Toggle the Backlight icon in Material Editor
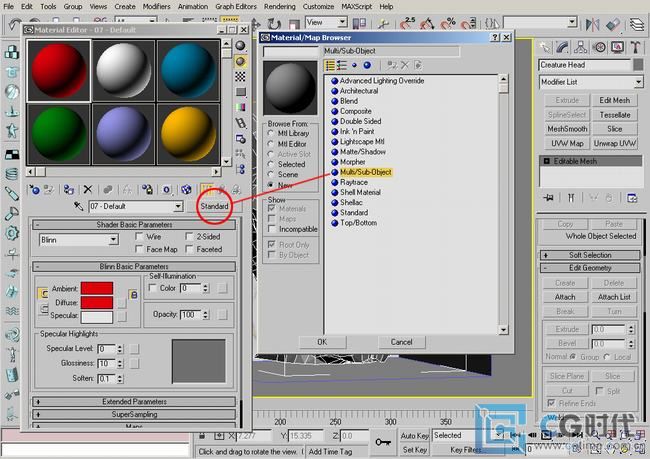This screenshot has height=459, width=650. pos(240,61)
